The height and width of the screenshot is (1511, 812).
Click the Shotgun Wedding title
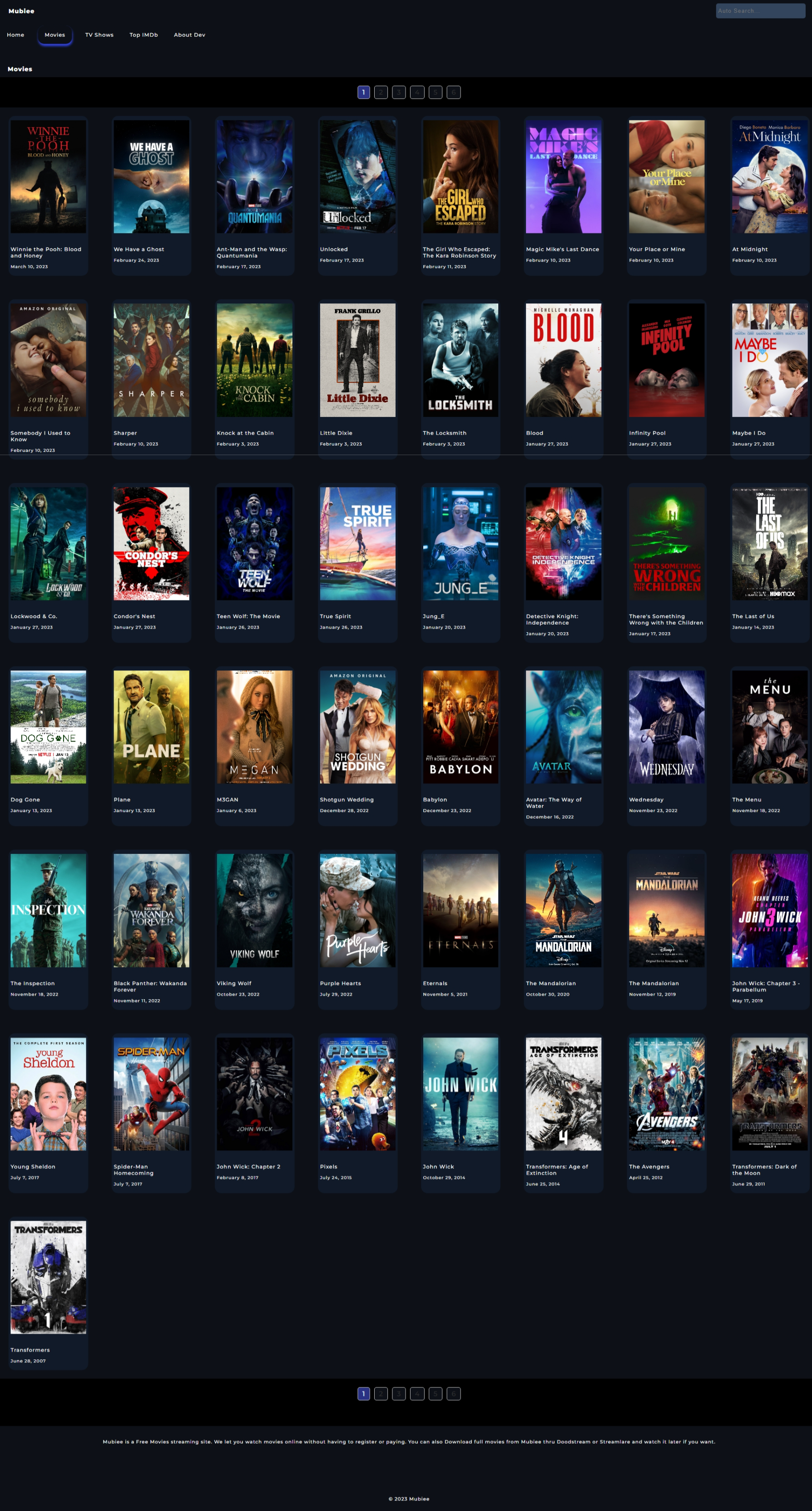click(347, 799)
